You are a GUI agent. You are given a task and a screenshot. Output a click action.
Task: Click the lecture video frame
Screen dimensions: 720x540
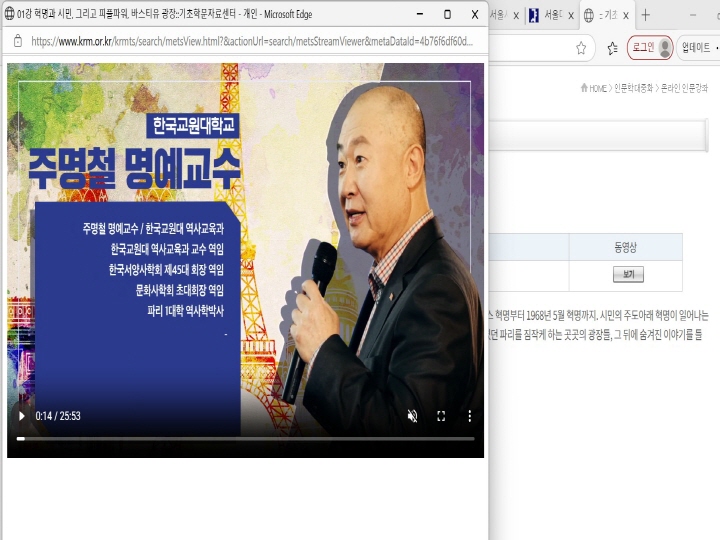tap(245, 240)
